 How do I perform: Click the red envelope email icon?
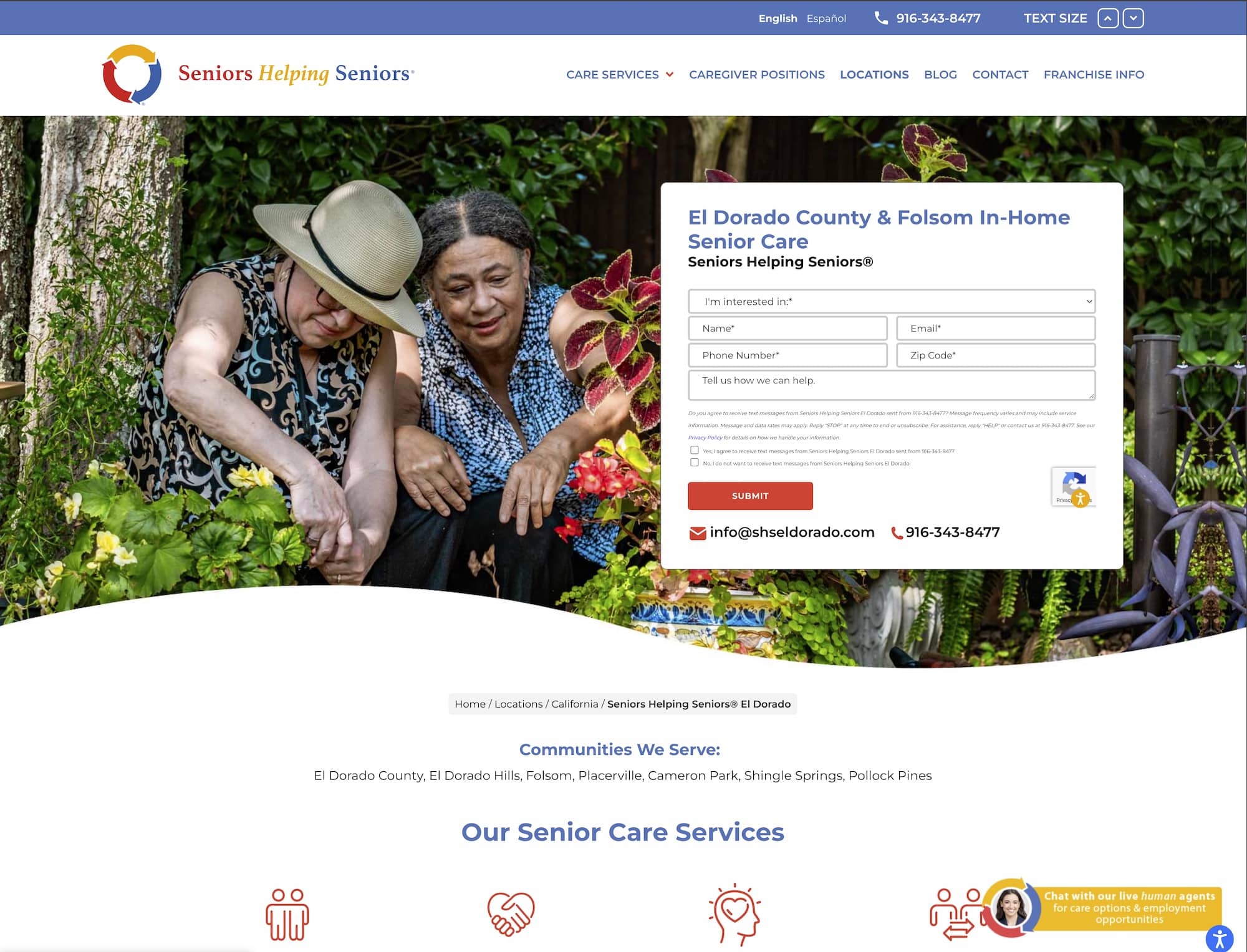tap(697, 533)
